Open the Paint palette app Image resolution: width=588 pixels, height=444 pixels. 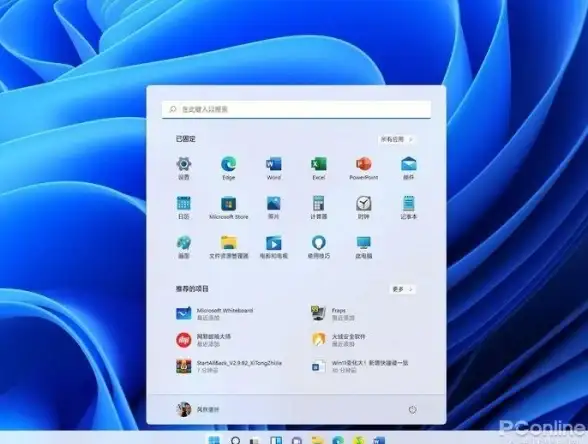(184, 247)
